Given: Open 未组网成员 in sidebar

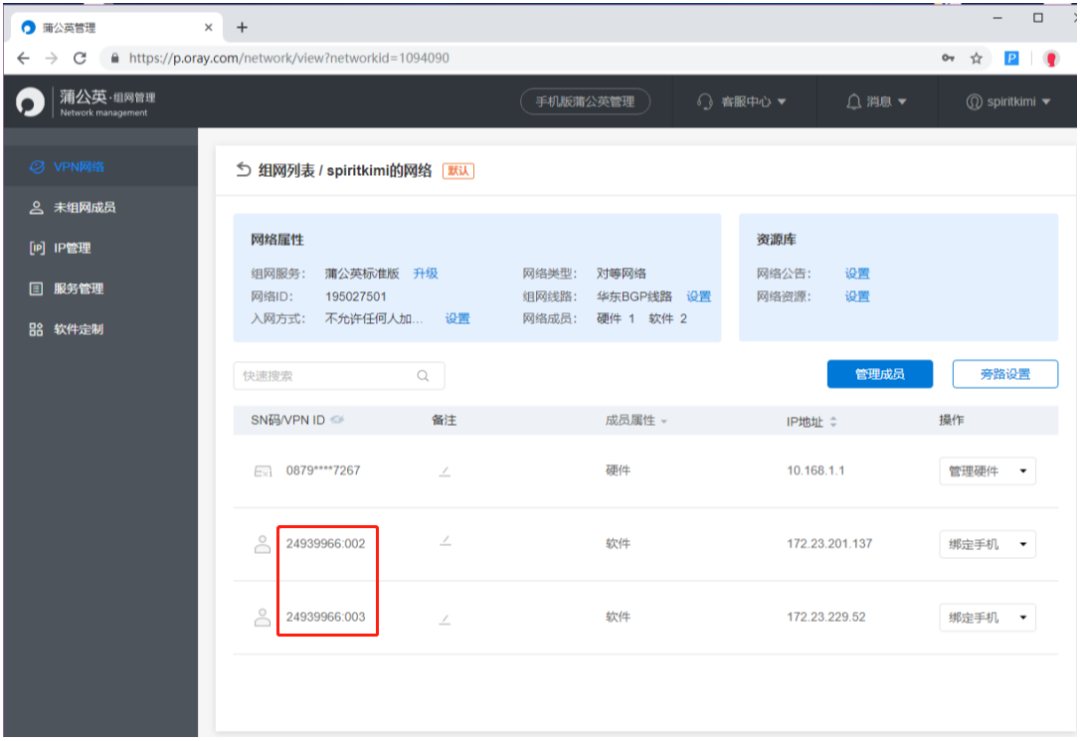Looking at the screenshot, I should [101, 207].
